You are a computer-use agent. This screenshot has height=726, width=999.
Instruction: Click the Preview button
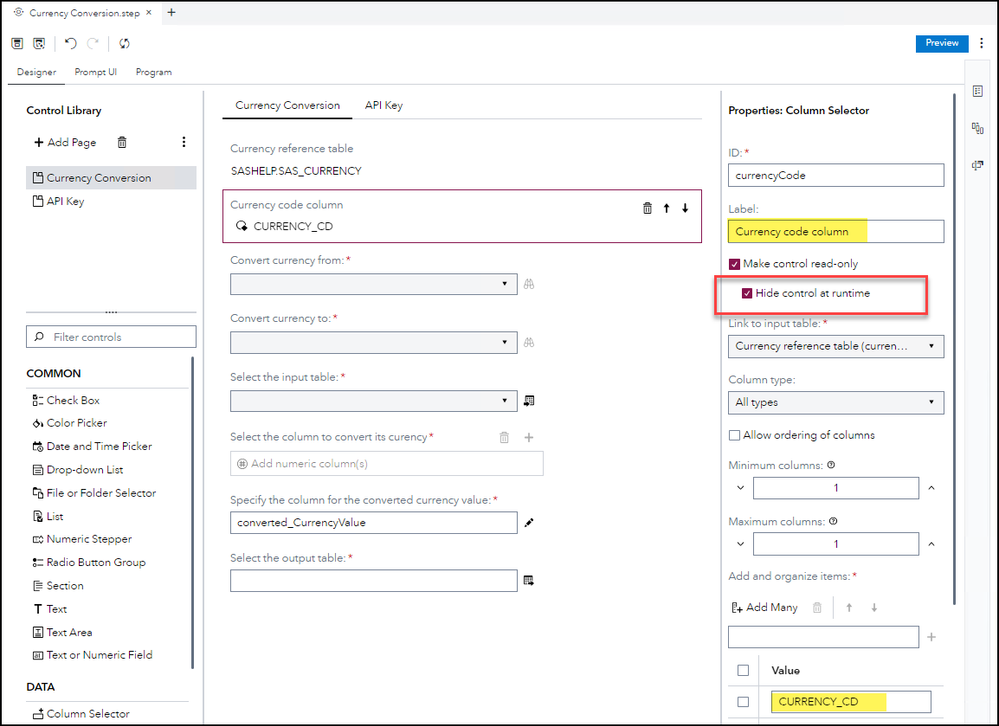(x=941, y=43)
